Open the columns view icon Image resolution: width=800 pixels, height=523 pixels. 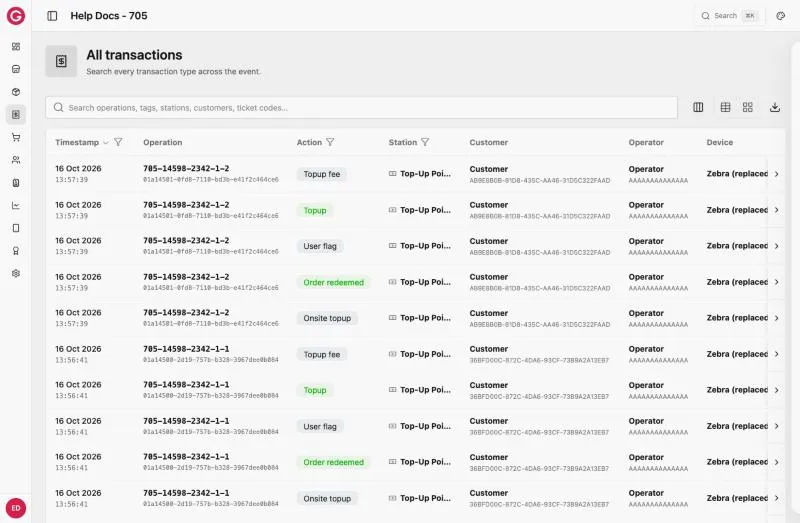coord(698,107)
